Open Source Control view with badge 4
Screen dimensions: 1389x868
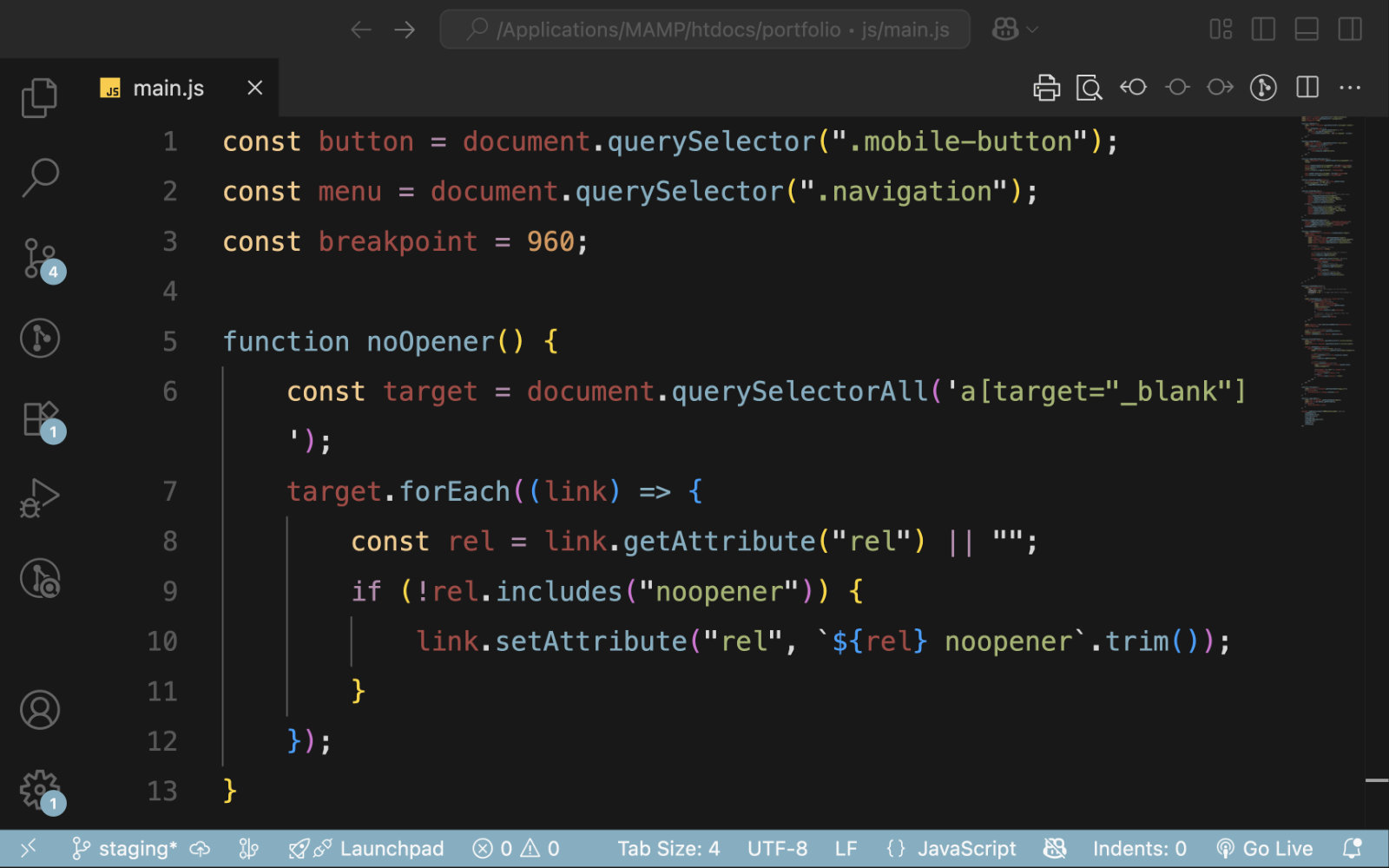click(x=42, y=259)
